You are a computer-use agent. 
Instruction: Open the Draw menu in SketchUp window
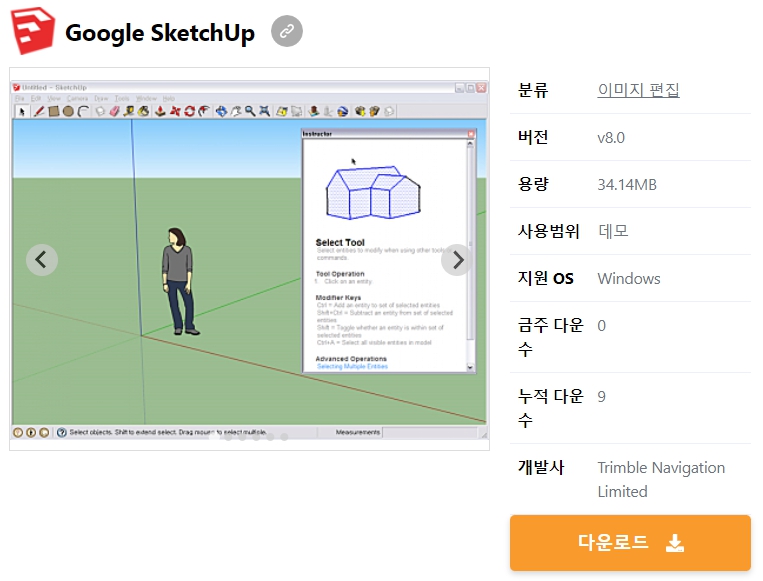(101, 98)
